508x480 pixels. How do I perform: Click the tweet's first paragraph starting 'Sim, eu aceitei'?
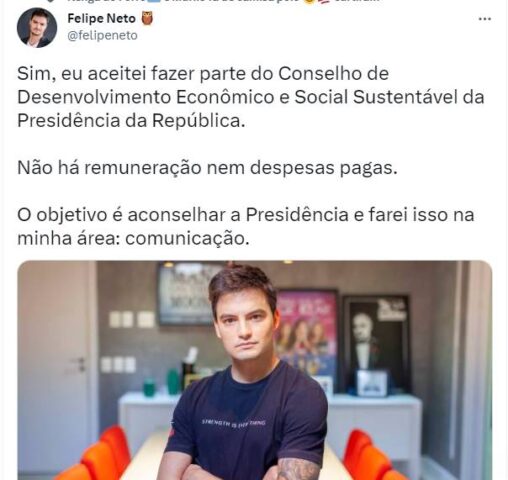point(251,97)
